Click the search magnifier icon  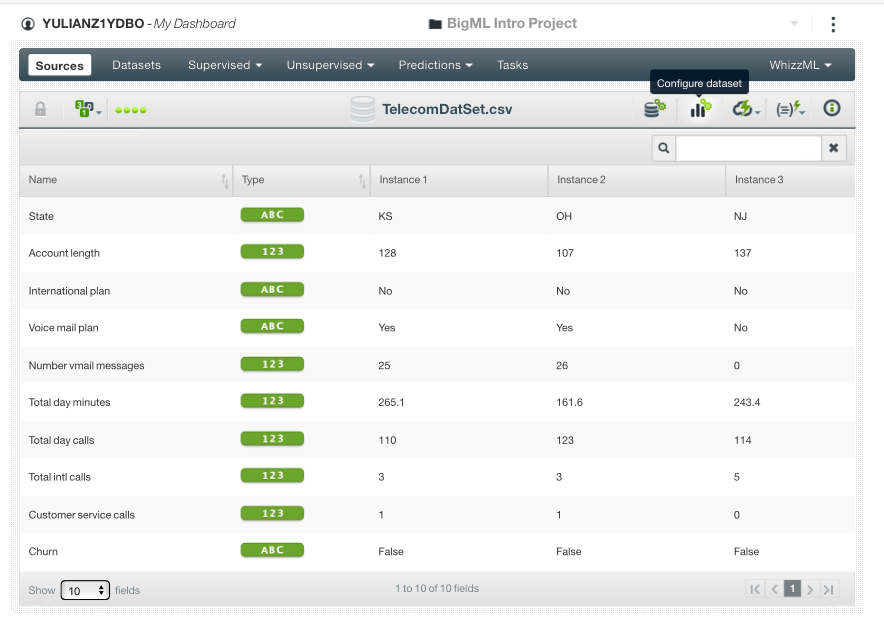(x=663, y=147)
